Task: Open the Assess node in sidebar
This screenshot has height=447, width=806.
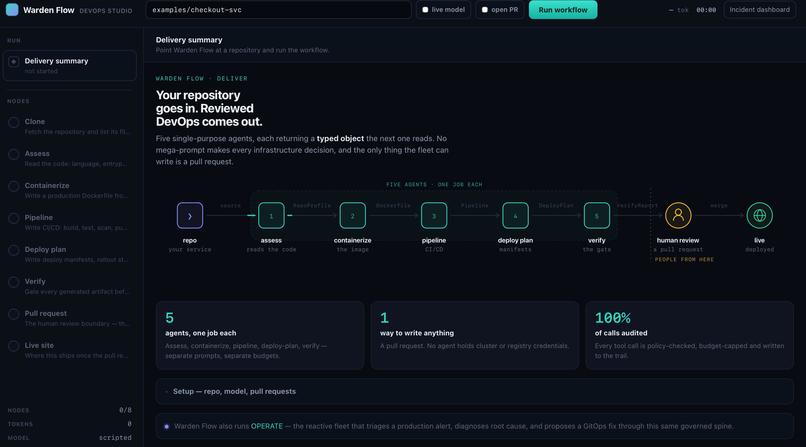Action: (x=70, y=158)
